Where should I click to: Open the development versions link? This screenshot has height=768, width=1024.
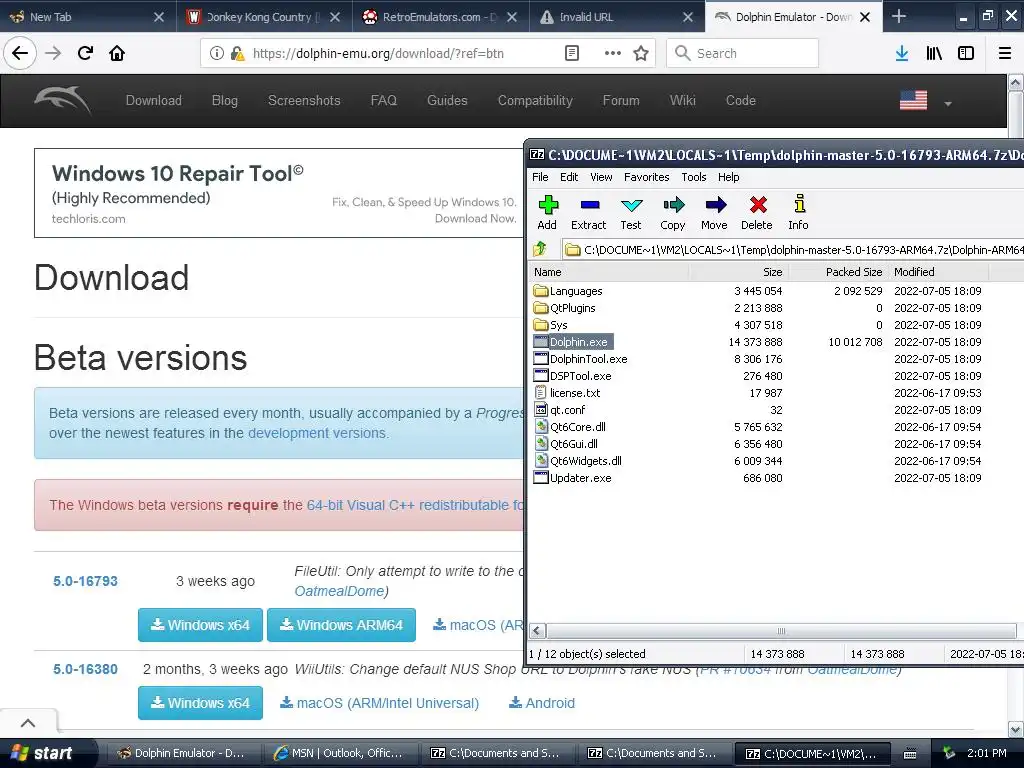pyautogui.click(x=317, y=433)
